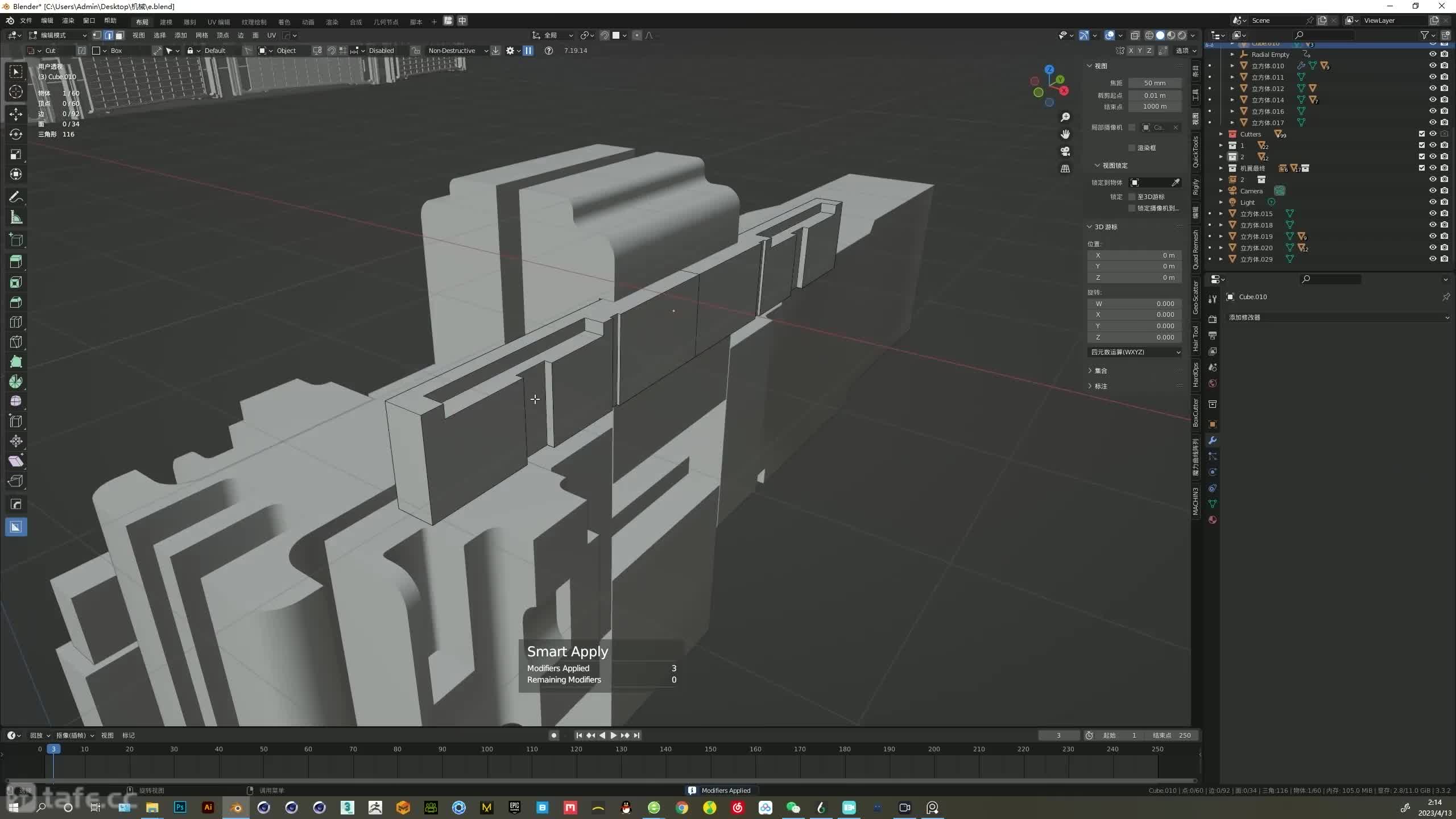This screenshot has width=1456, height=819.
Task: Jump to the timeline end frame
Action: click(x=636, y=735)
